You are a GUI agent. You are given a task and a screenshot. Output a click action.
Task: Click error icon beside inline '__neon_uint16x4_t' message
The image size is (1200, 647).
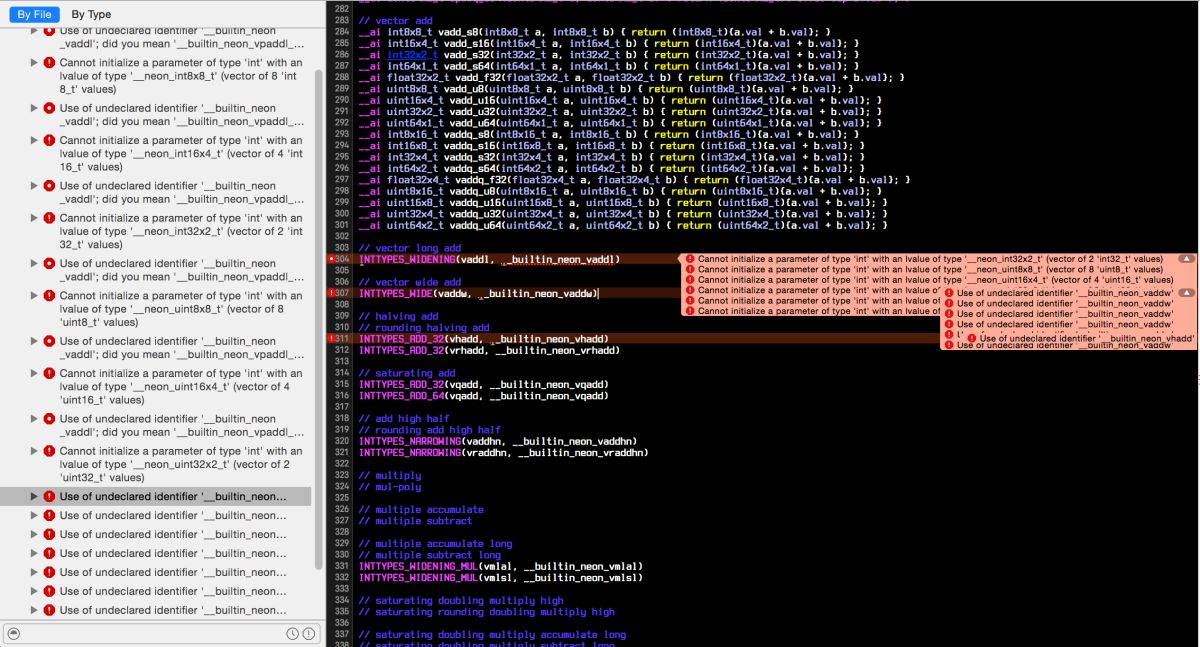coord(690,279)
